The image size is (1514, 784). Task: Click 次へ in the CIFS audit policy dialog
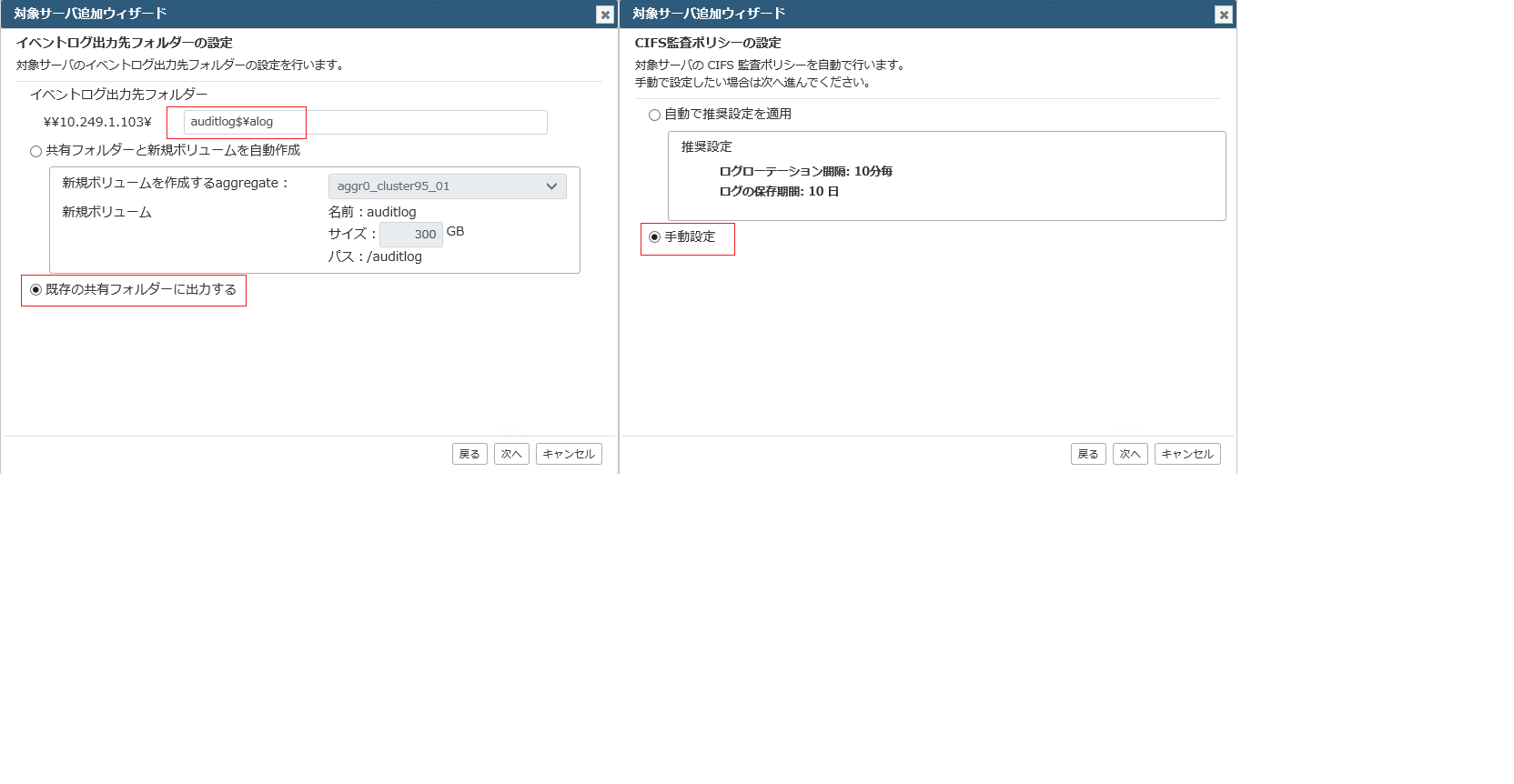(x=1130, y=454)
